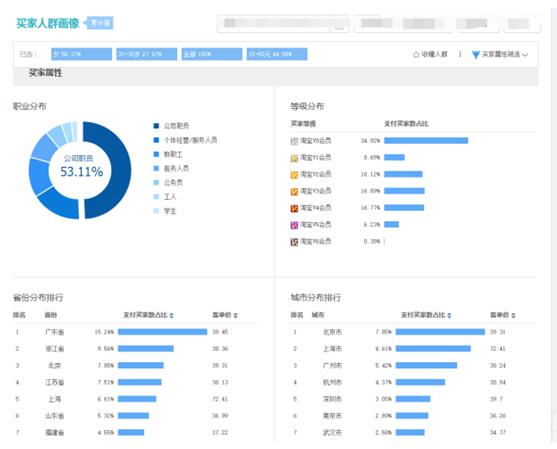The image size is (557, 449).
Task: Click the 淘宝V4会员 red badge icon
Action: 294,208
